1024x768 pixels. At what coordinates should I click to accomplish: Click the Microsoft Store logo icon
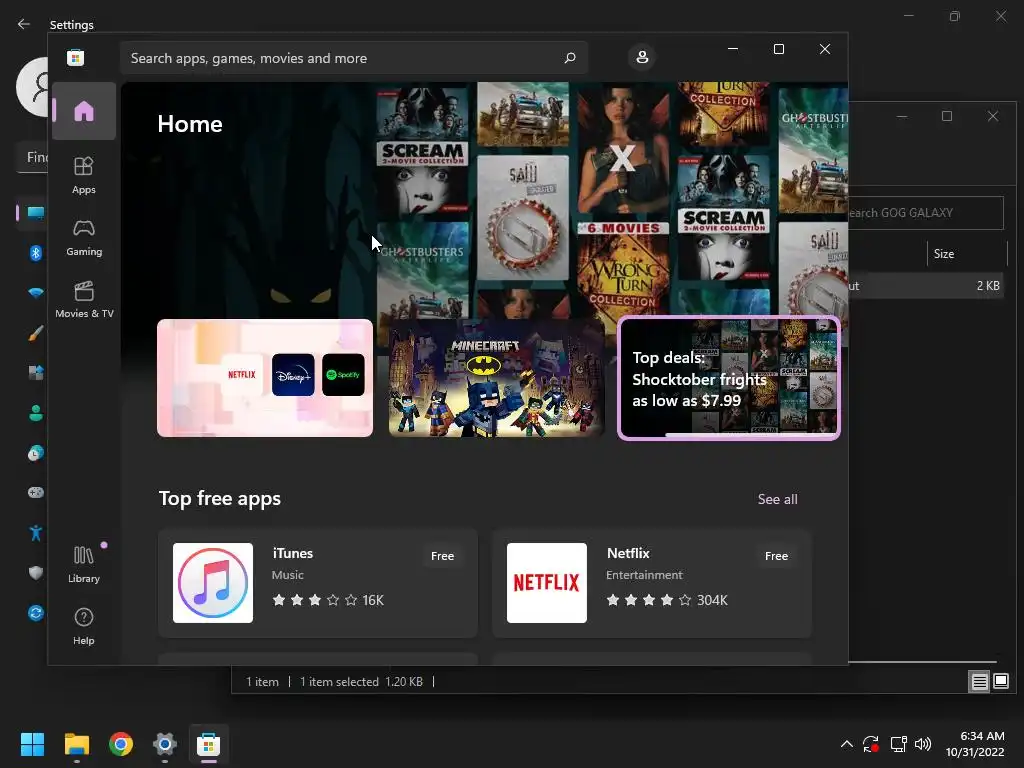click(75, 58)
